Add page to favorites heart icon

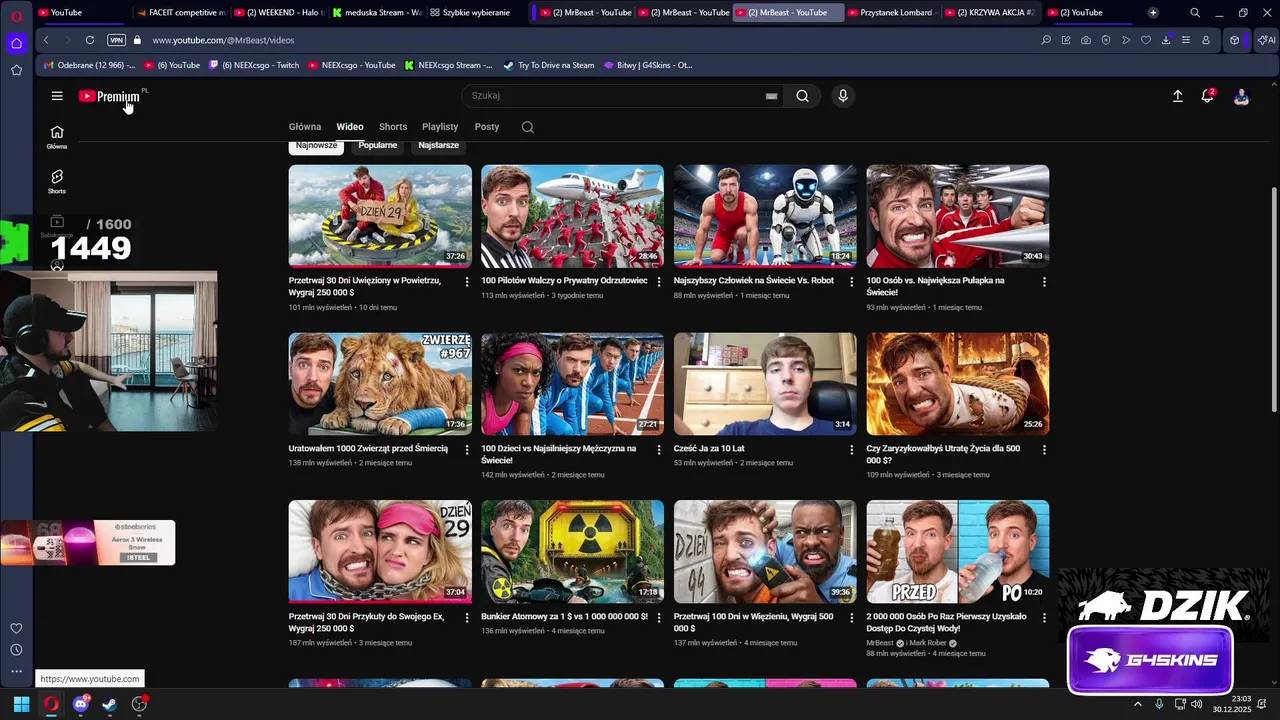(1146, 40)
